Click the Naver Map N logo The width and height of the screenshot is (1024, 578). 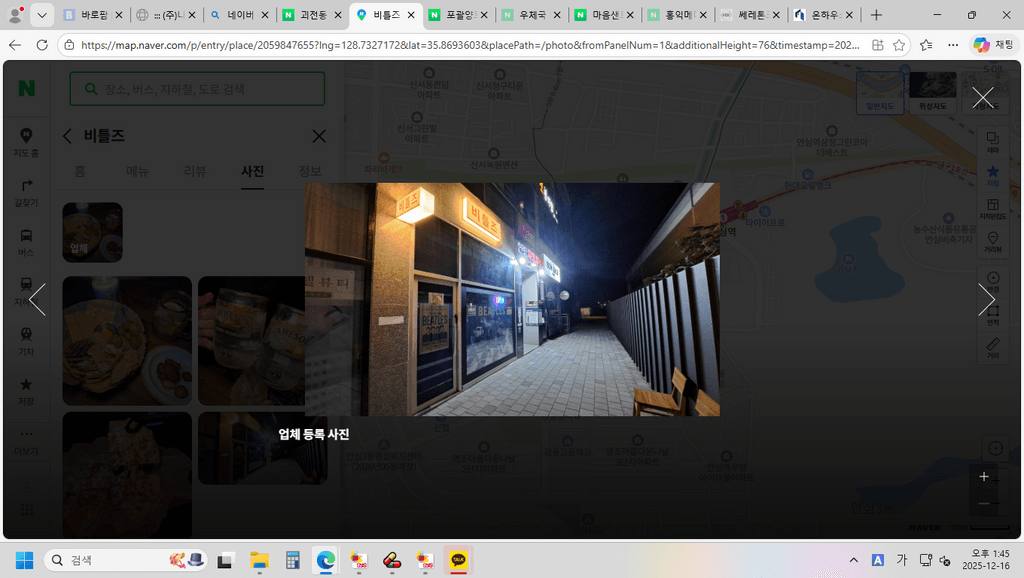26,88
